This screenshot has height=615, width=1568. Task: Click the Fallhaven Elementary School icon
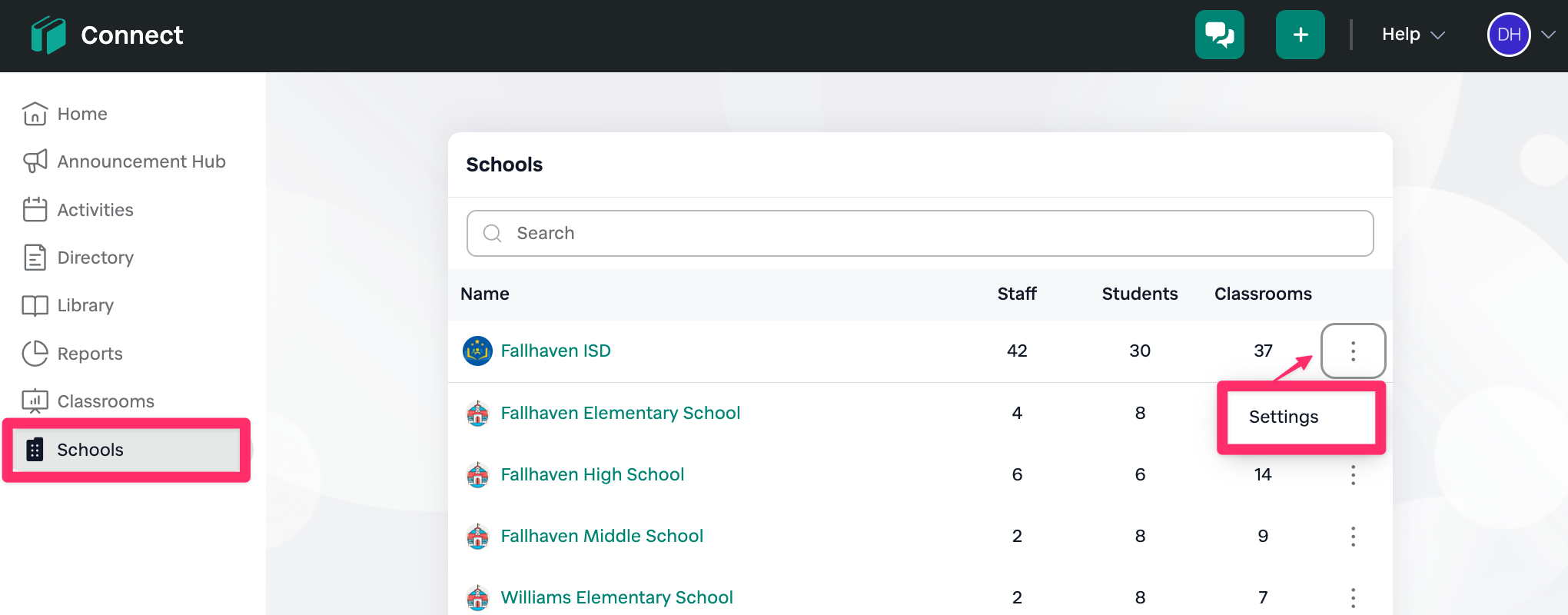click(x=477, y=413)
